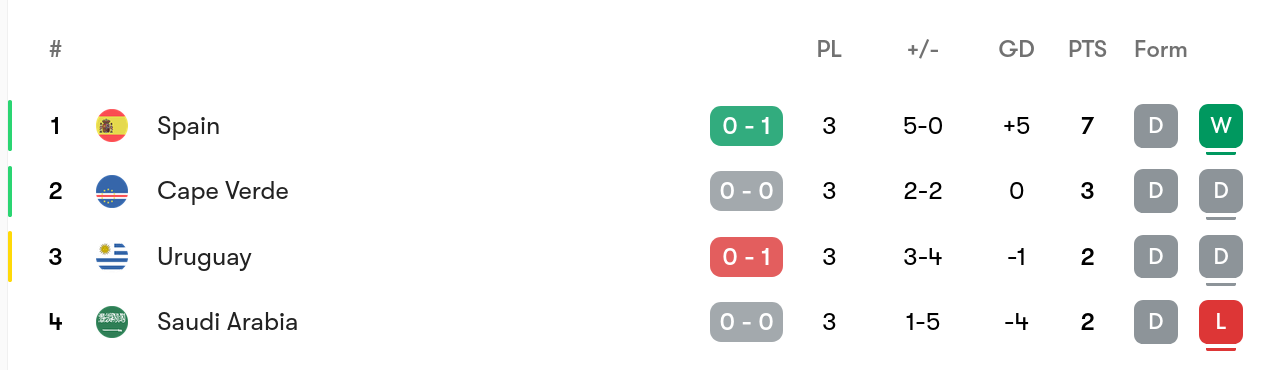Open Cape Verde's gray 0 - 0 score
The width and height of the screenshot is (1261, 370).
[746, 191]
